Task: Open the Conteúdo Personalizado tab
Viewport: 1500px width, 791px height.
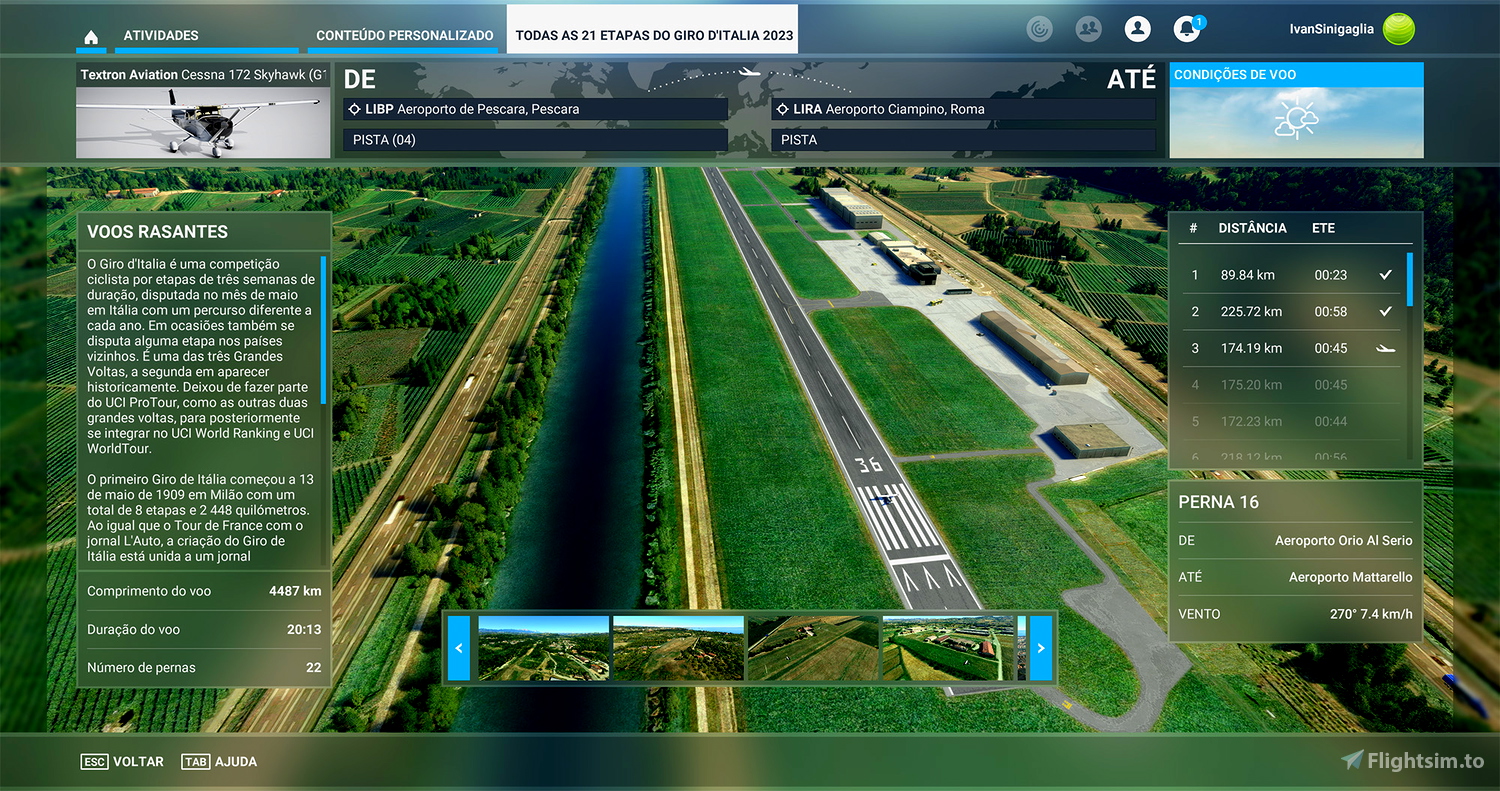Action: (x=405, y=35)
